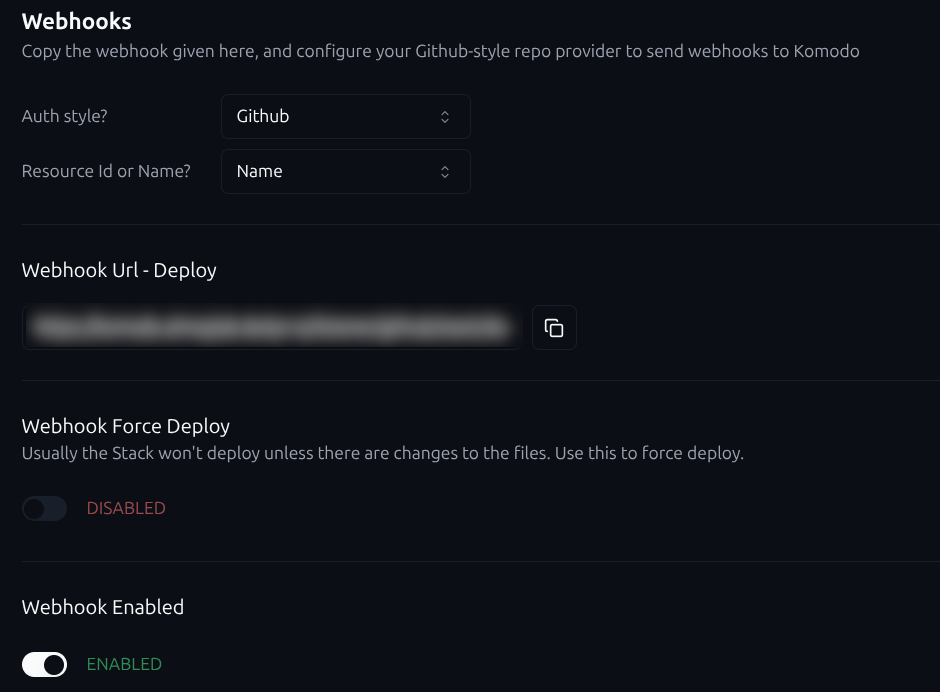Click the selected Github value text
The height and width of the screenshot is (692, 940).
click(x=263, y=117)
